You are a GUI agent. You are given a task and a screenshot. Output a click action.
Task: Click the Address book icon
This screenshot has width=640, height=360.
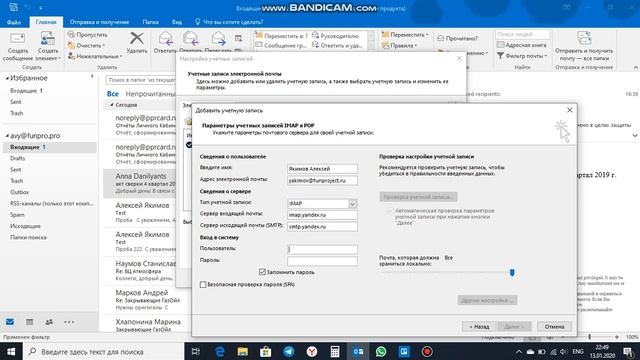tap(522, 45)
